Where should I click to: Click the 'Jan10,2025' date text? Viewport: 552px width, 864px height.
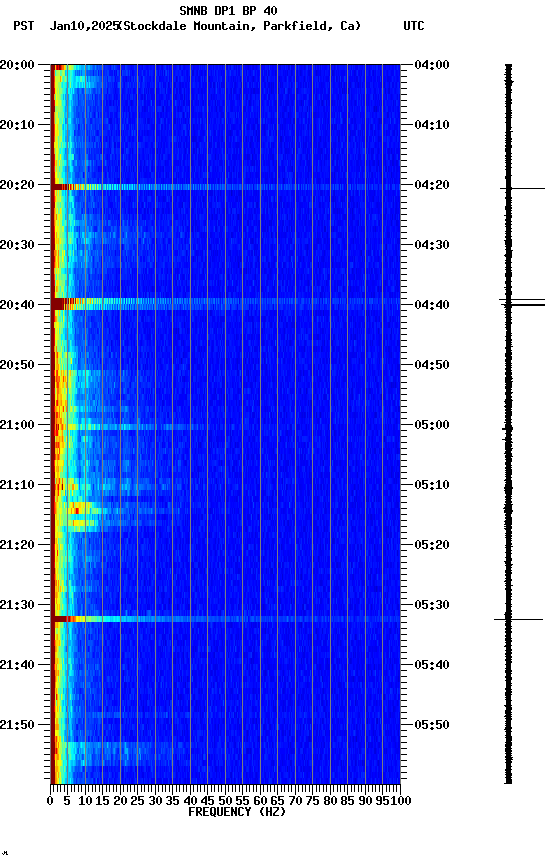(84, 26)
